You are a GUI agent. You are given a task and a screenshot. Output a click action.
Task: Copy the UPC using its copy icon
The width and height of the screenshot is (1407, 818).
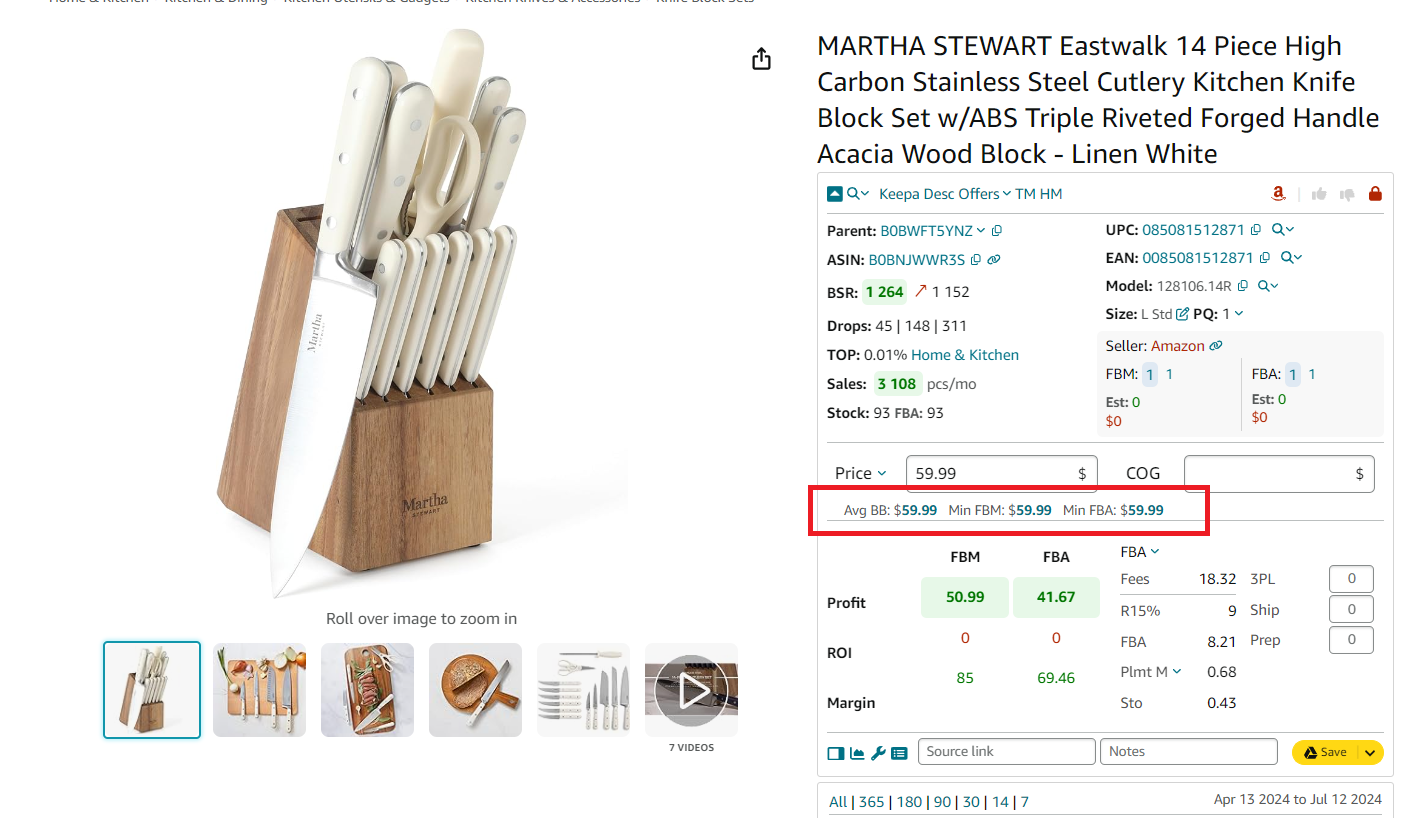(1256, 229)
